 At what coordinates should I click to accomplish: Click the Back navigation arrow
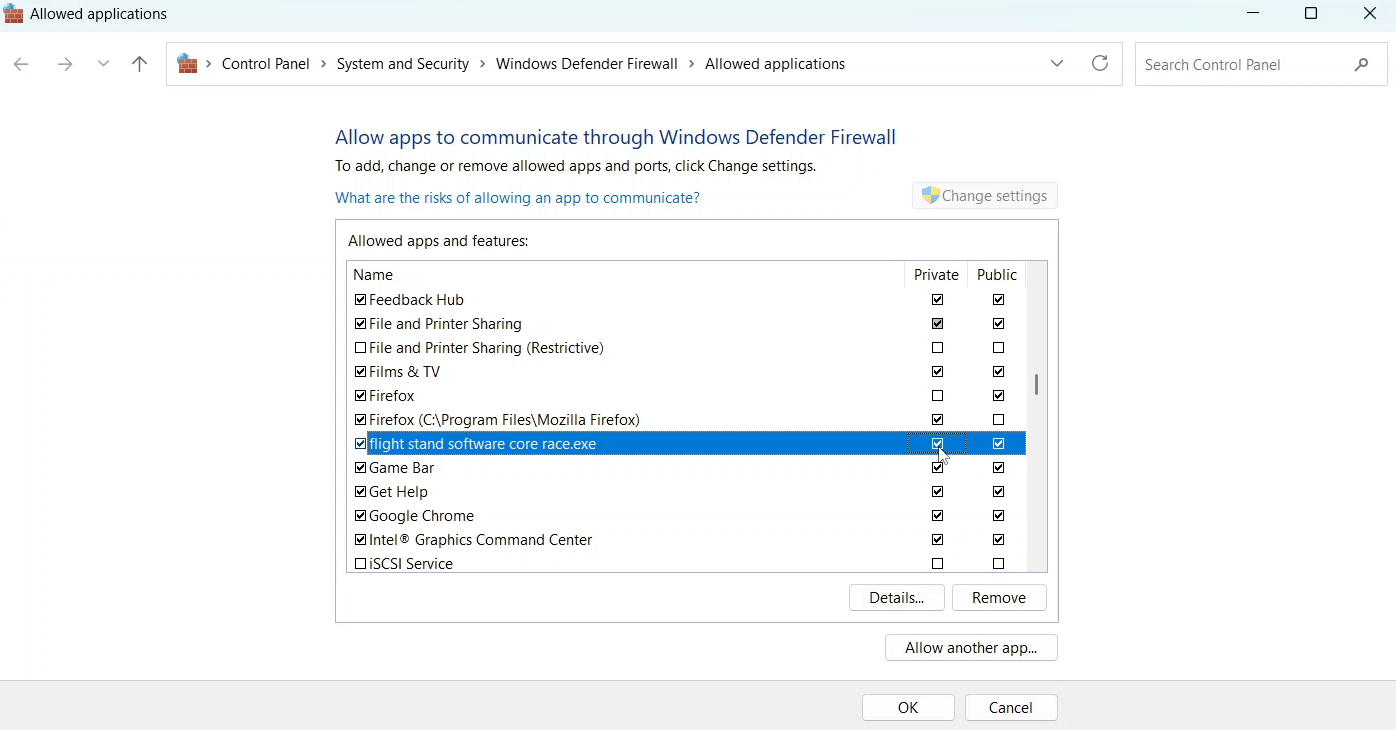[21, 64]
